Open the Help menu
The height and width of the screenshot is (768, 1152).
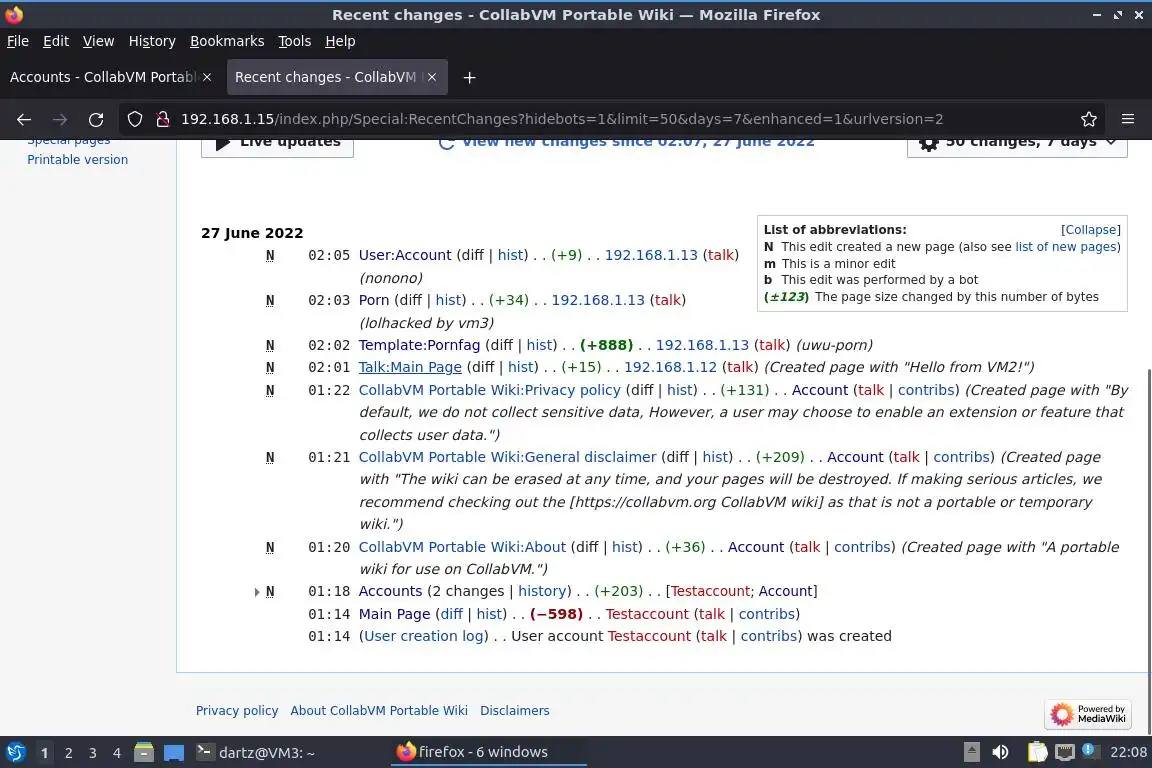tap(340, 41)
